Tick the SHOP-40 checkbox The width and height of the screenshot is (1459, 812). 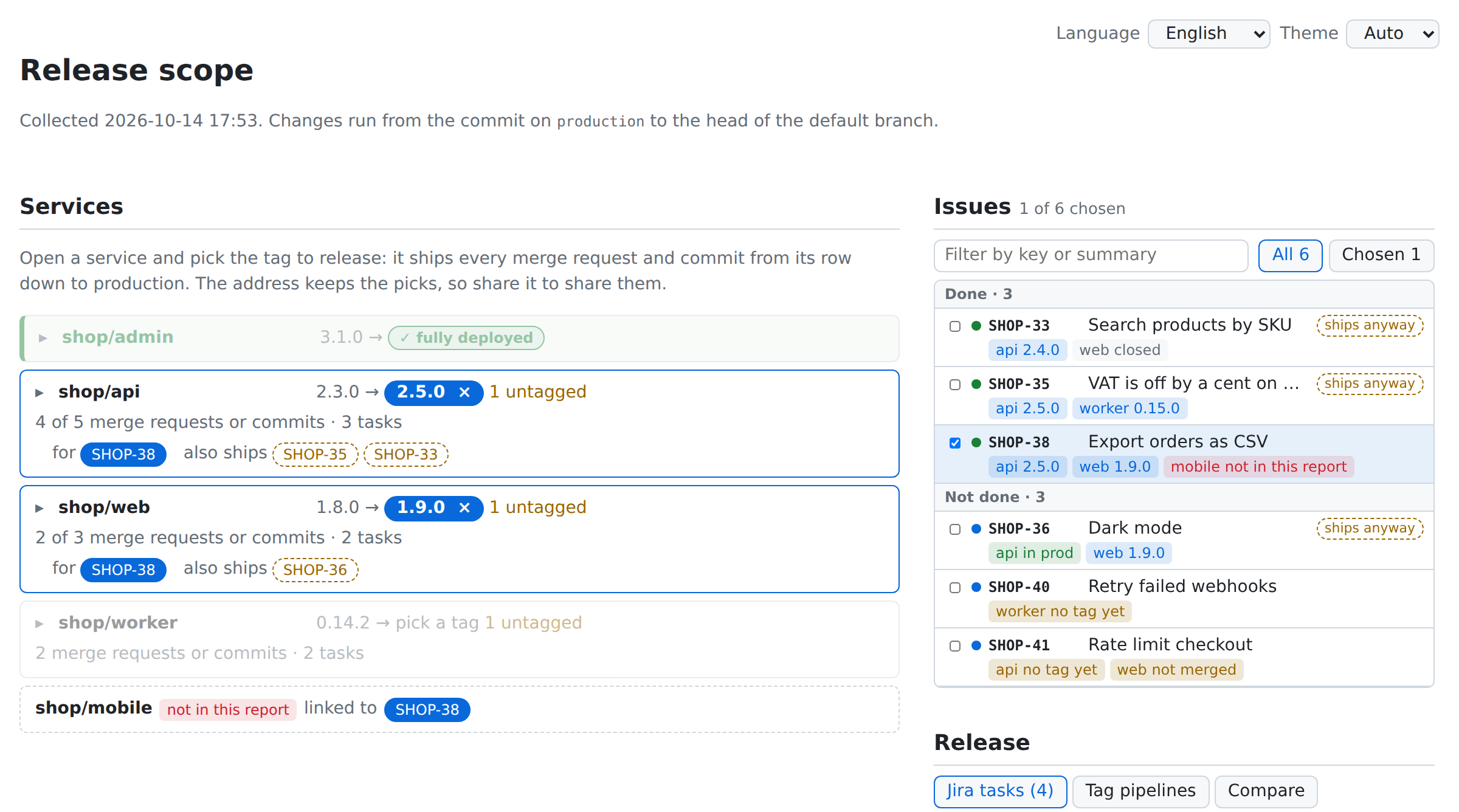pos(955,588)
